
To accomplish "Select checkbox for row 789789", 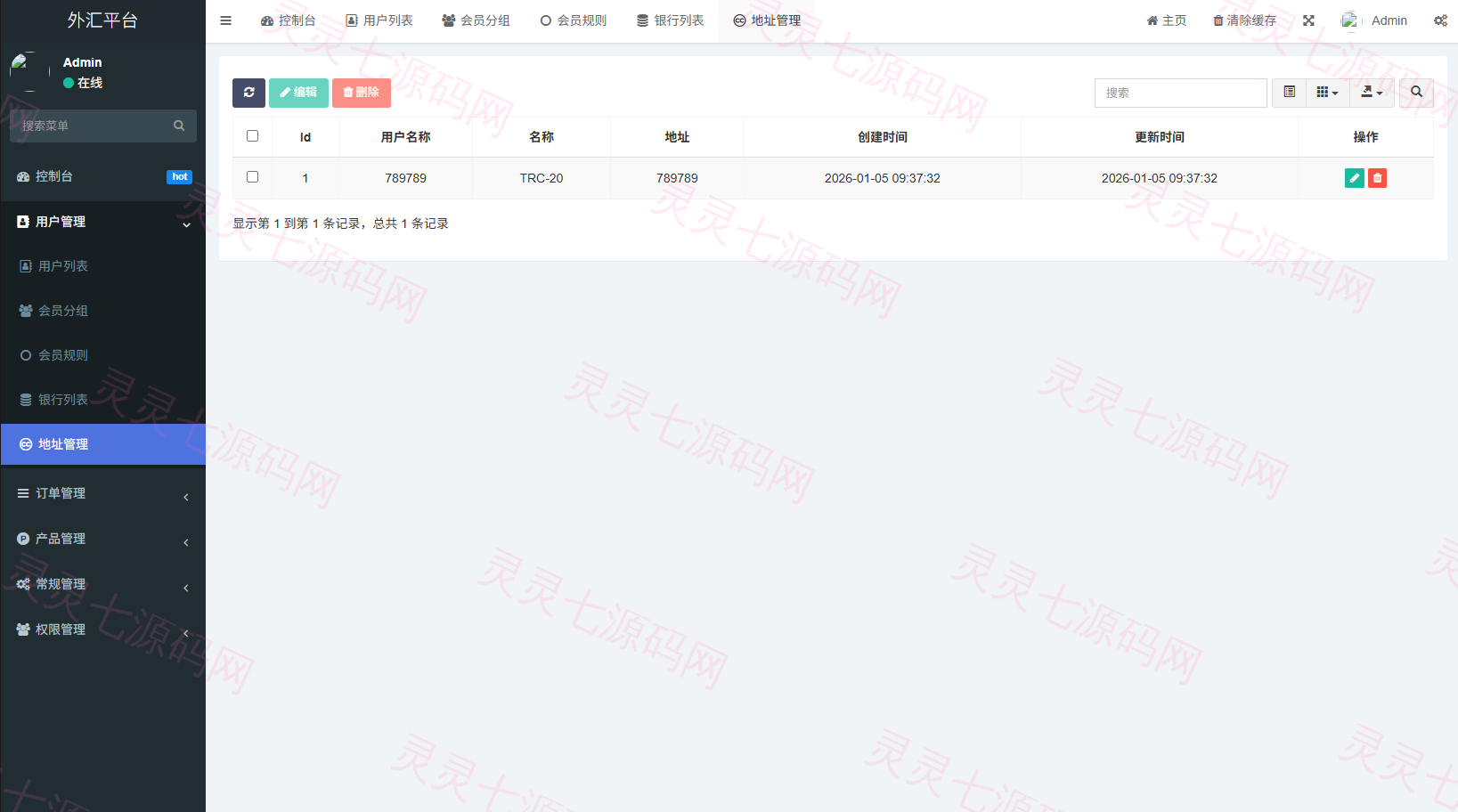I will [252, 177].
